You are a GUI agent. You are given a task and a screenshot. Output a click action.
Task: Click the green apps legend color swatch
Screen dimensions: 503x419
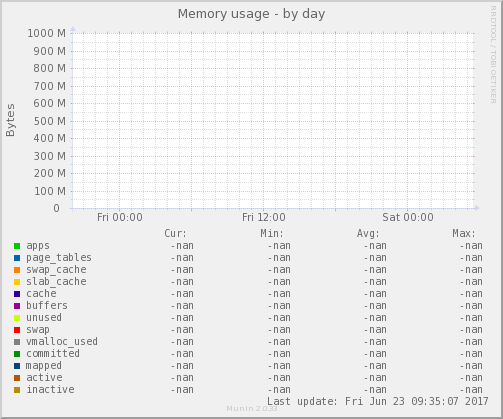17,246
